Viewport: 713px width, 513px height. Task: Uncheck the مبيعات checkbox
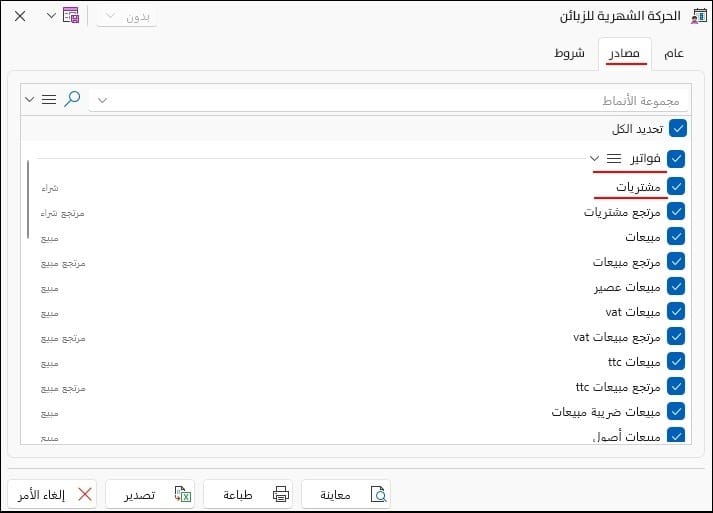676,236
